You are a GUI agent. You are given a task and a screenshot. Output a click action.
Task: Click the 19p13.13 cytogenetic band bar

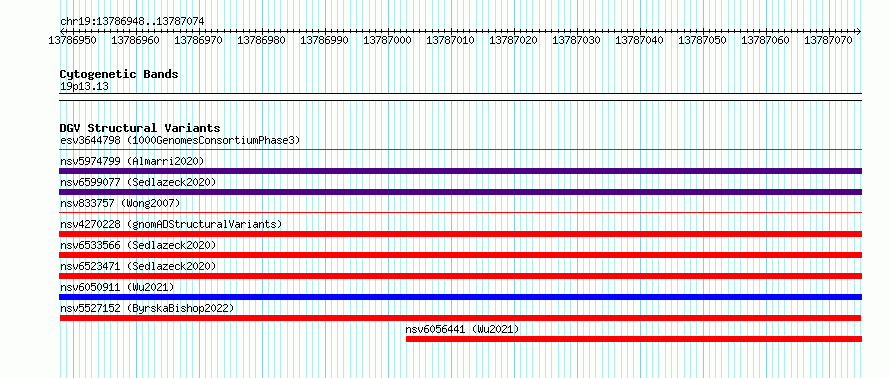click(x=460, y=97)
